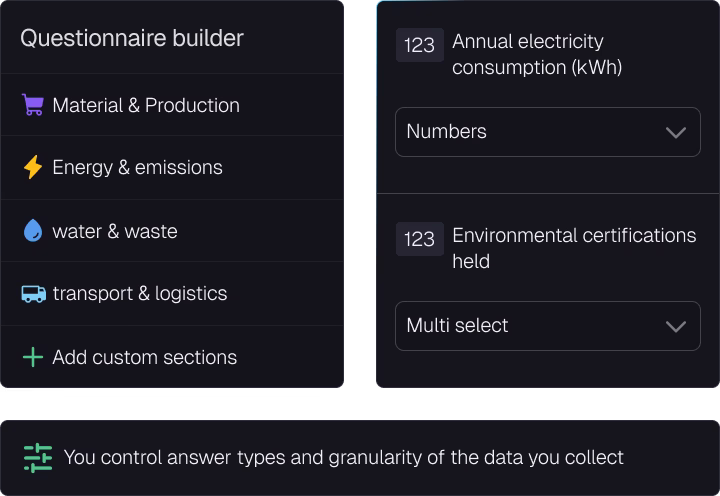Click the green sliders icon
720x496 pixels.
38,458
